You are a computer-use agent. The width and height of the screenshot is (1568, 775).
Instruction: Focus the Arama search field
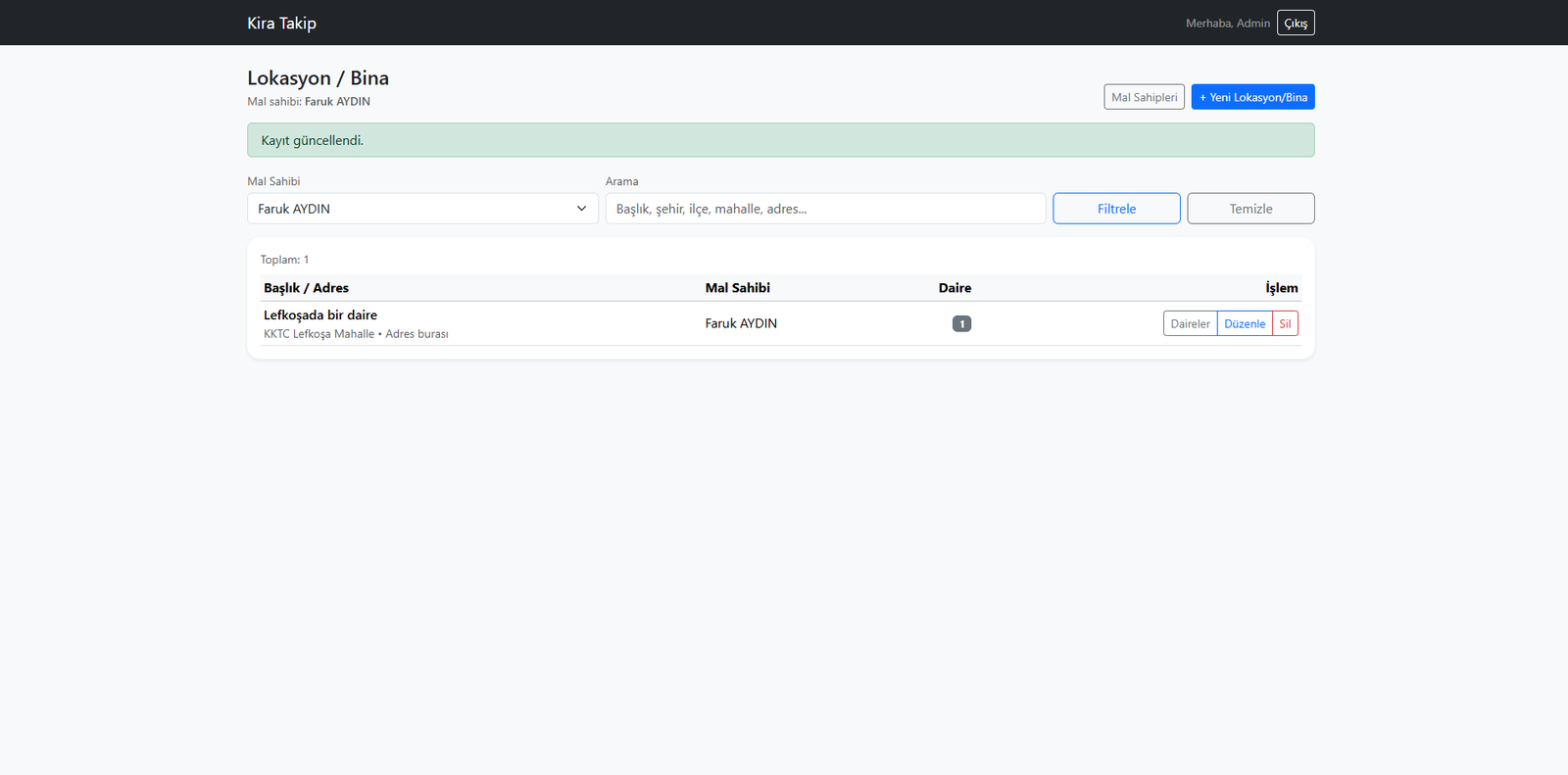click(x=825, y=209)
